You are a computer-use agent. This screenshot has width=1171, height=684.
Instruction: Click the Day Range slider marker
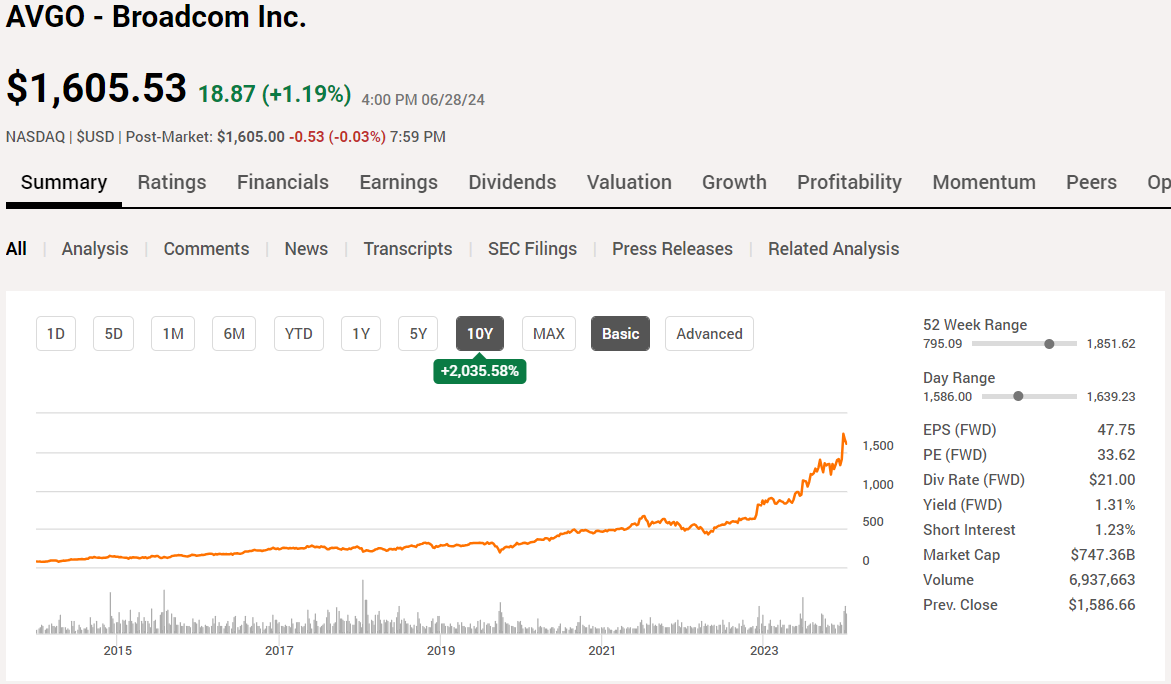(x=1018, y=397)
